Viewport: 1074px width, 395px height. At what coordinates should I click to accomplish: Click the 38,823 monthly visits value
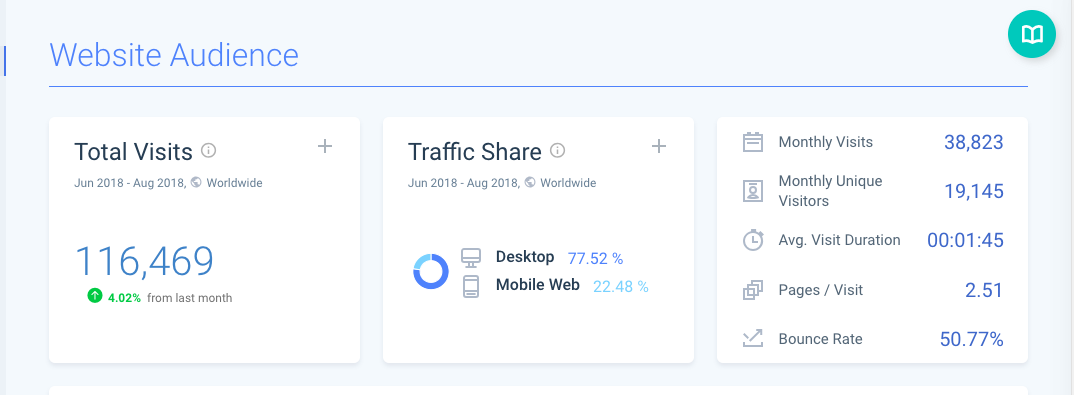(x=973, y=142)
